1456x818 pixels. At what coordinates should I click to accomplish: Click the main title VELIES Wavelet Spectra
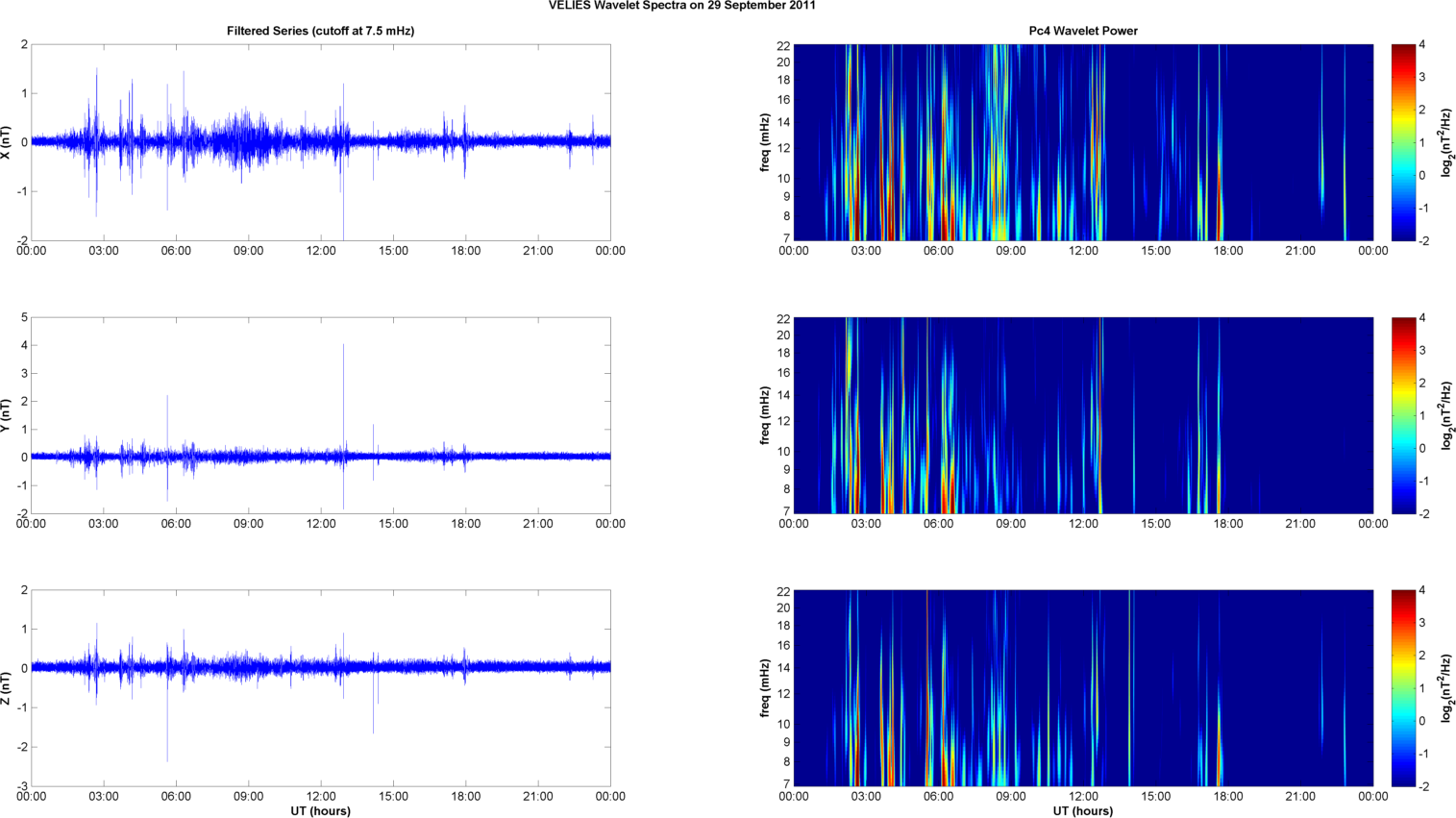pos(681,6)
